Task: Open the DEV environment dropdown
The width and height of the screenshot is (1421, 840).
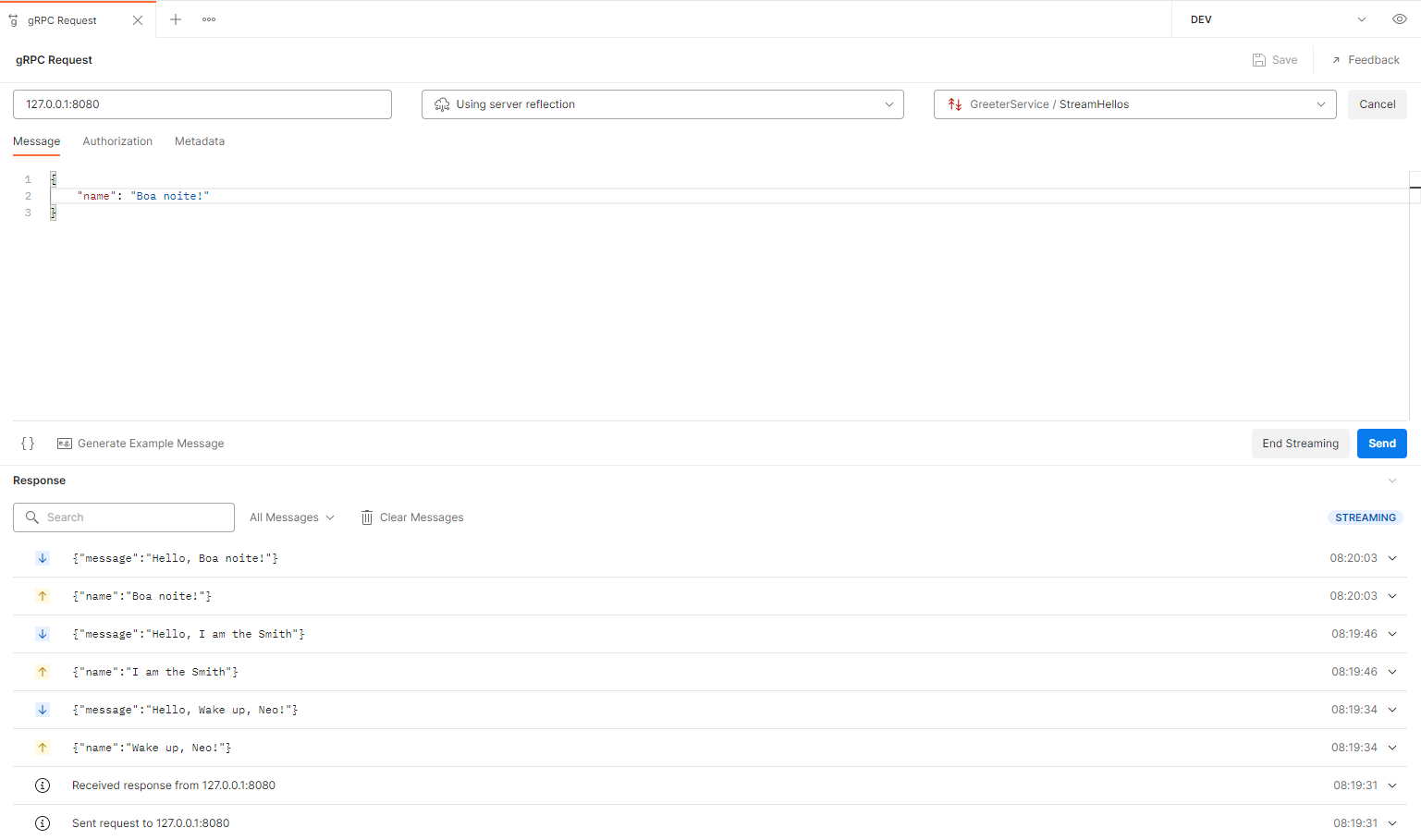Action: 1279,19
